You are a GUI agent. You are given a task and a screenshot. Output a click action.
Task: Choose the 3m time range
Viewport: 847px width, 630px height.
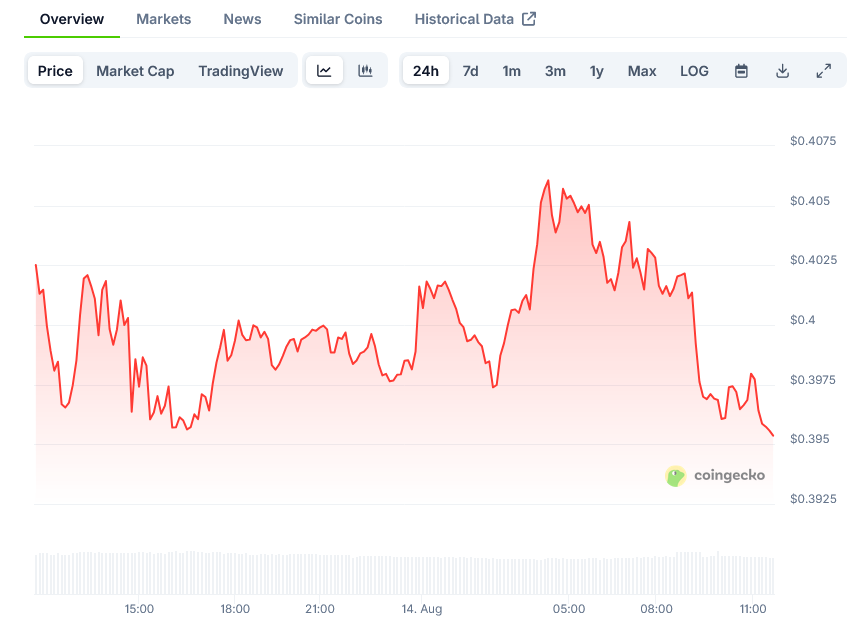coord(555,71)
